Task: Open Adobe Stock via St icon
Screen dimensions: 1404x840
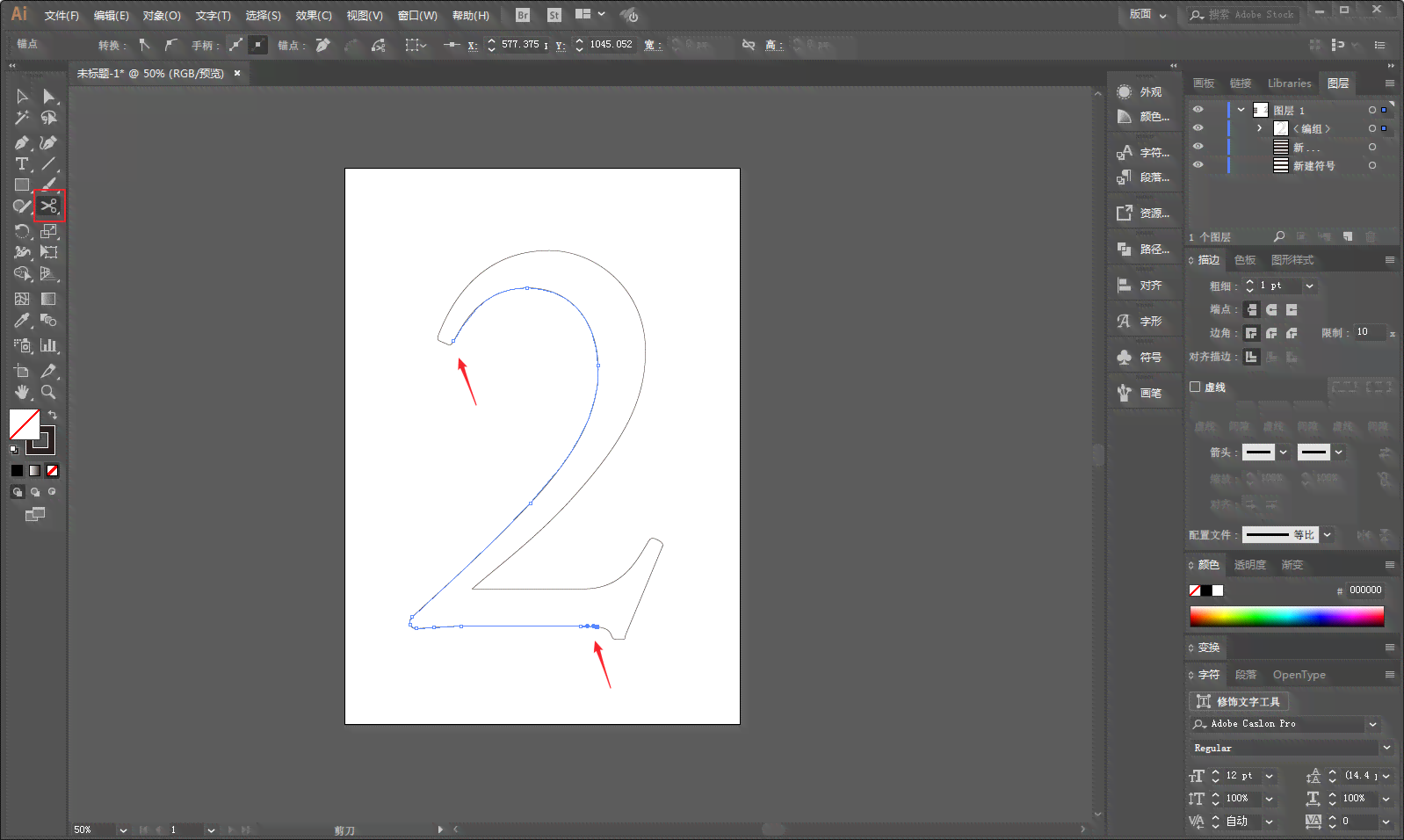Action: (x=554, y=15)
